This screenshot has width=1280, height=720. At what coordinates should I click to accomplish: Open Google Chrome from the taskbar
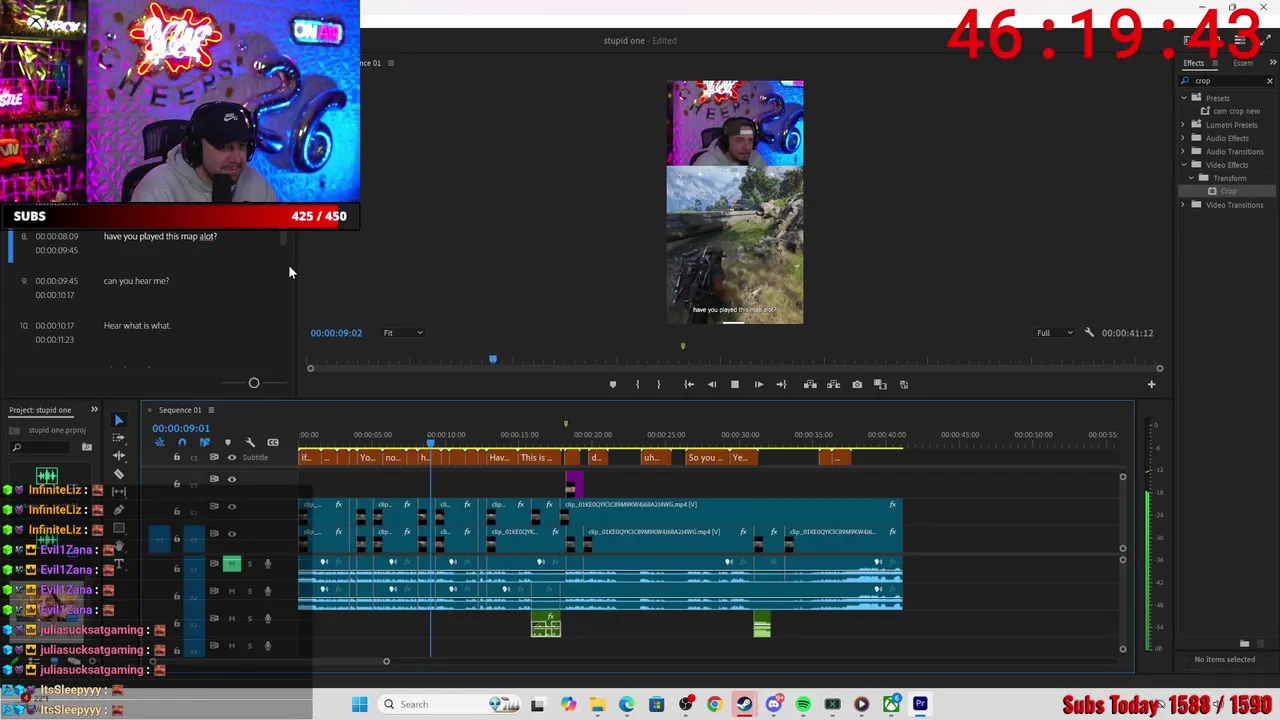coord(714,704)
